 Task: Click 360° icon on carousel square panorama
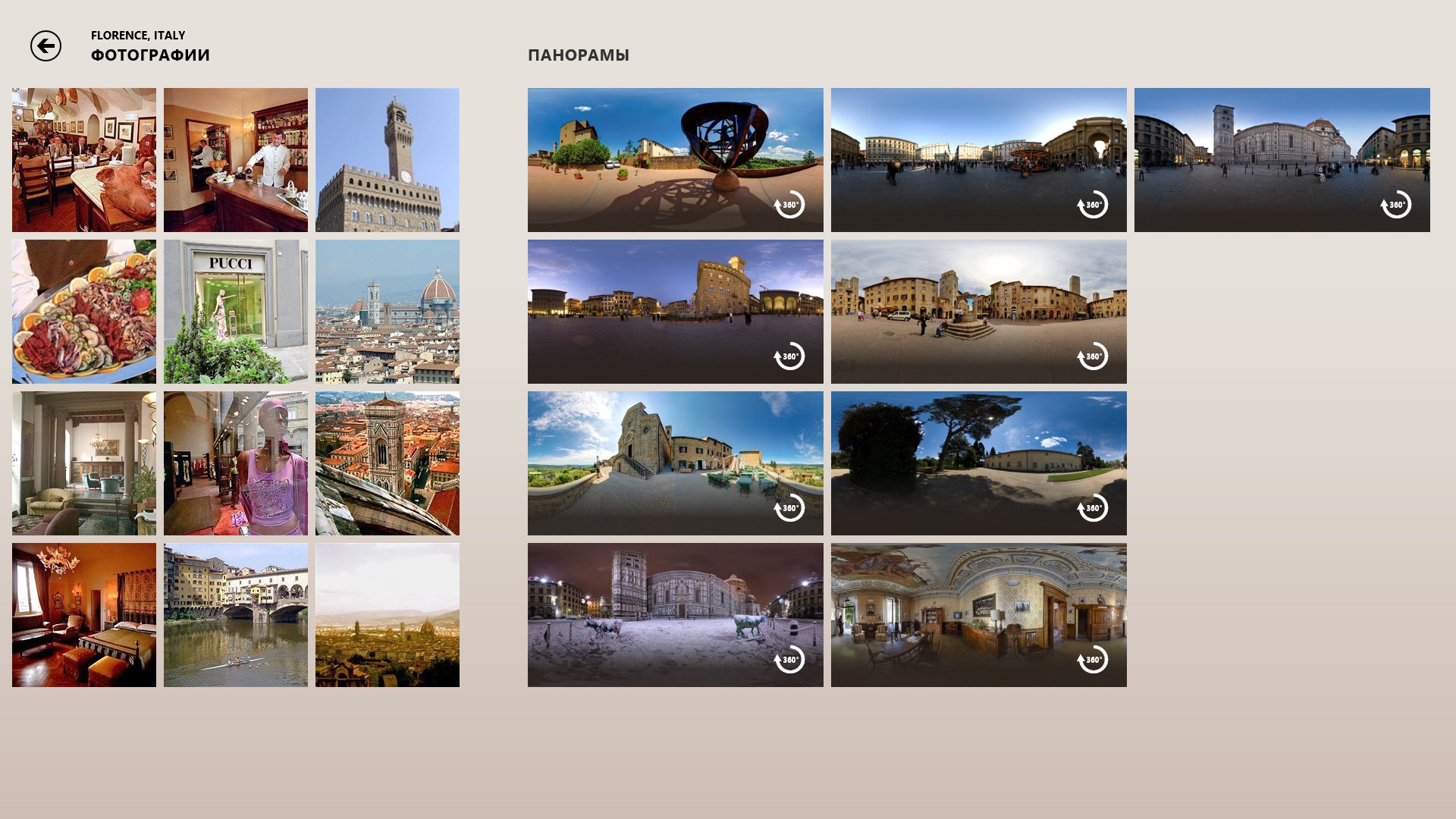coord(1093,205)
